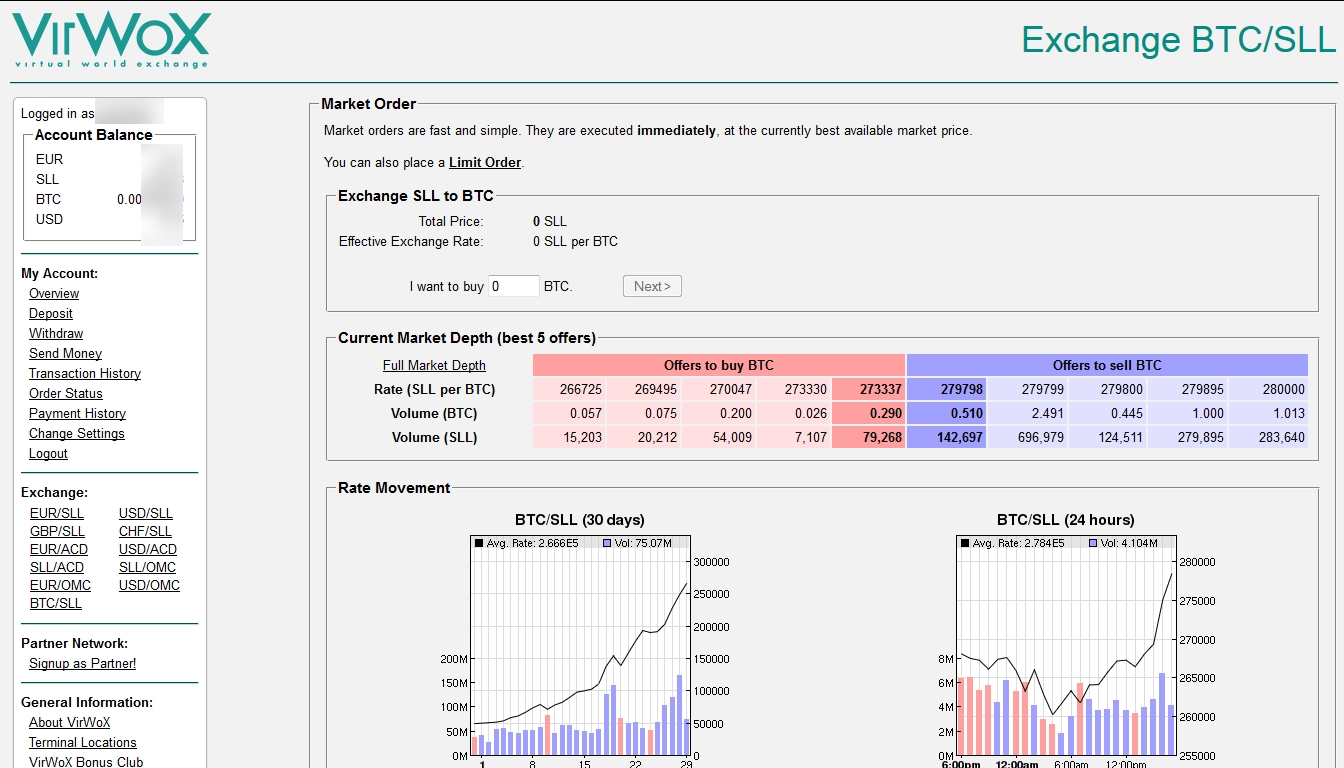The image size is (1344, 768).
Task: Open SLL/ACD exchange
Action: pyautogui.click(x=57, y=568)
